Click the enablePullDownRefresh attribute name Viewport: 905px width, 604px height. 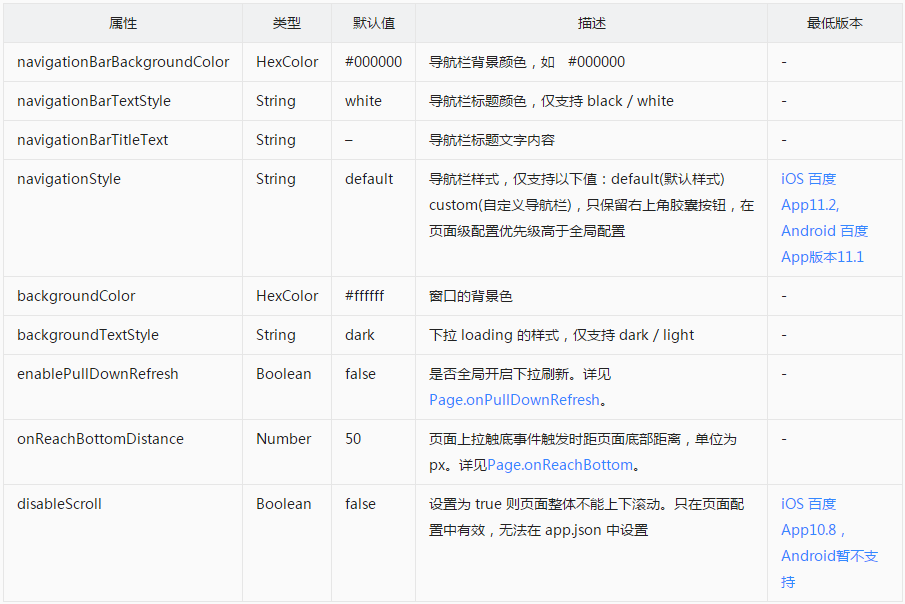point(95,374)
